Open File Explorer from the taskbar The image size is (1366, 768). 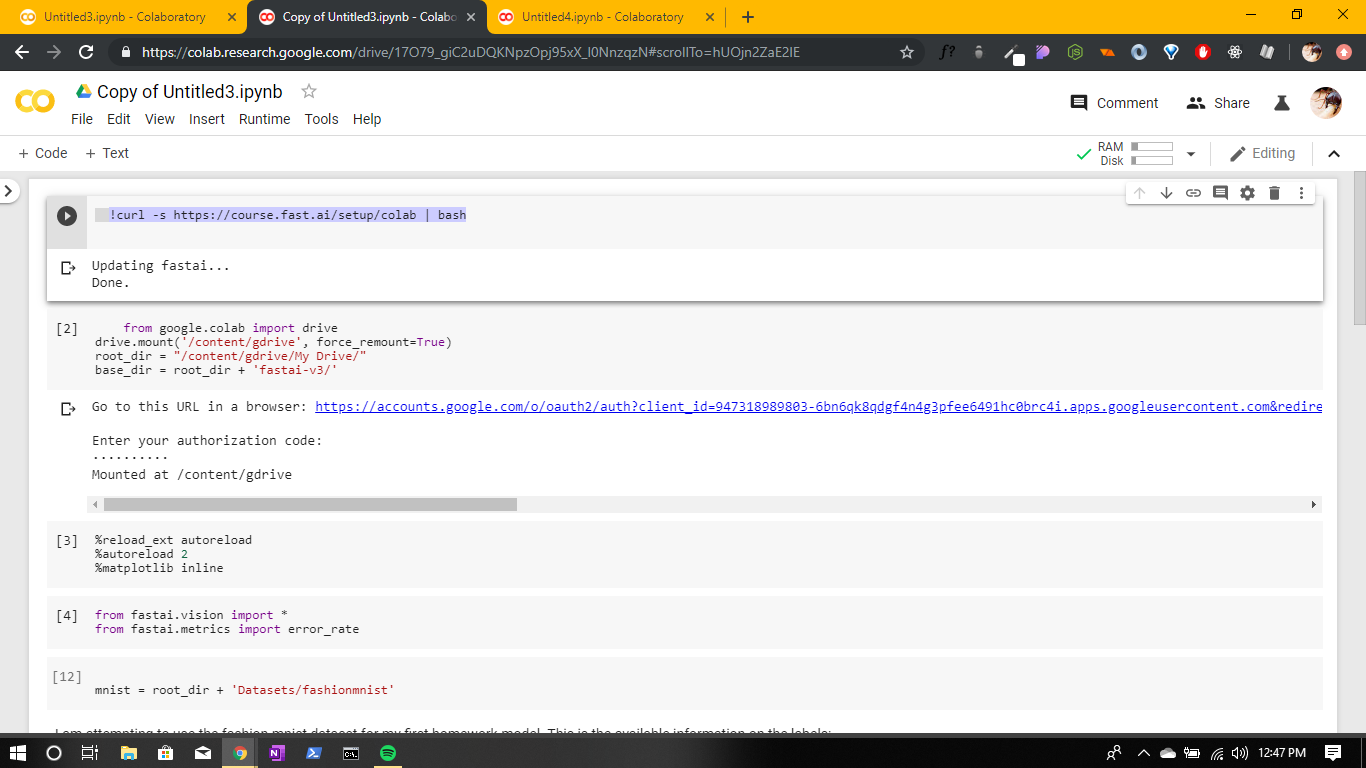tap(129, 753)
